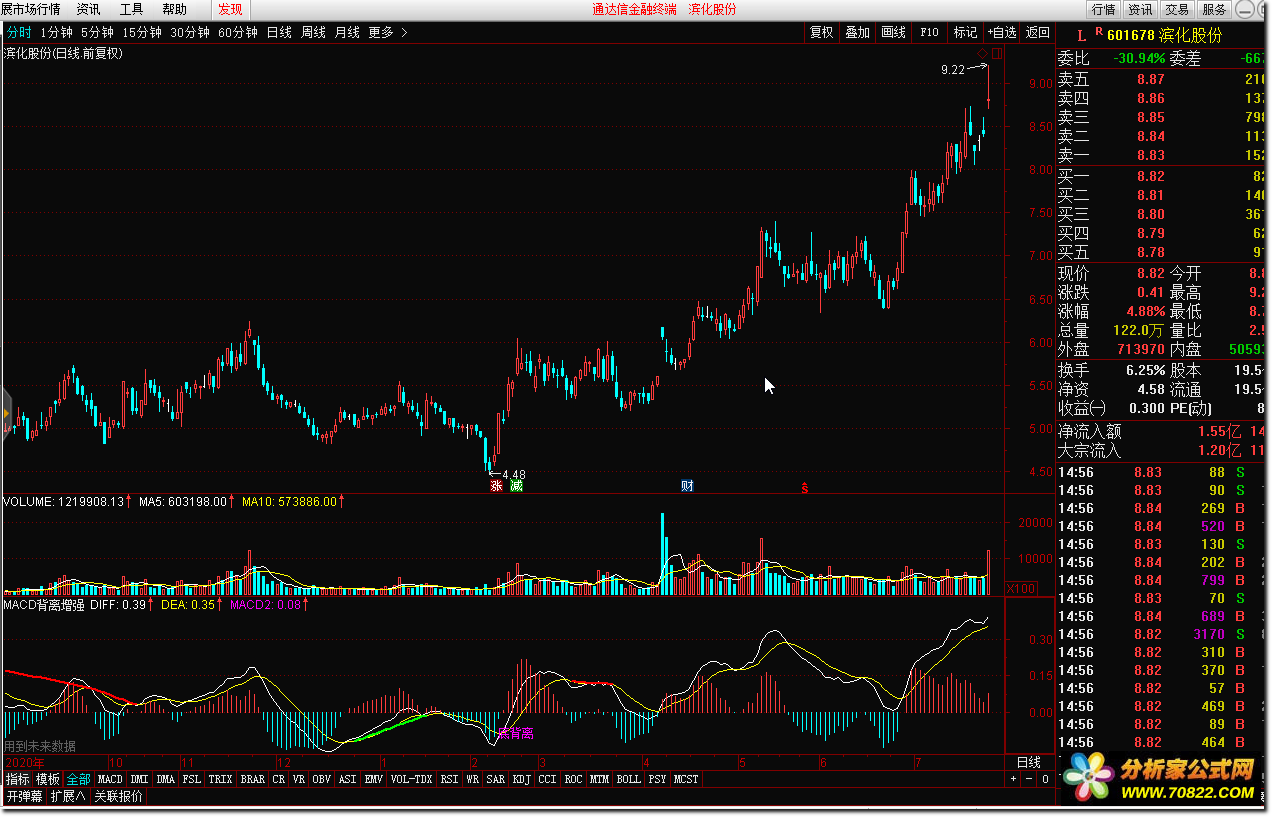Screen dimensions: 1273x817
Task: Switch the chart to 月线
Action: coord(347,32)
